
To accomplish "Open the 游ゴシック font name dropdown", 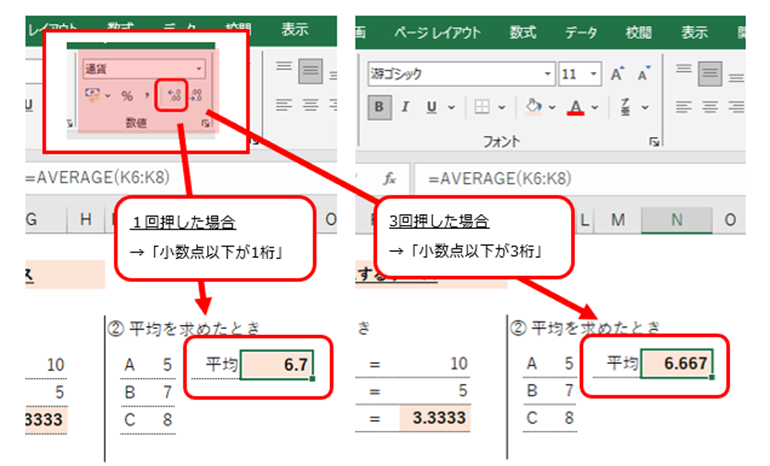I will click(548, 74).
